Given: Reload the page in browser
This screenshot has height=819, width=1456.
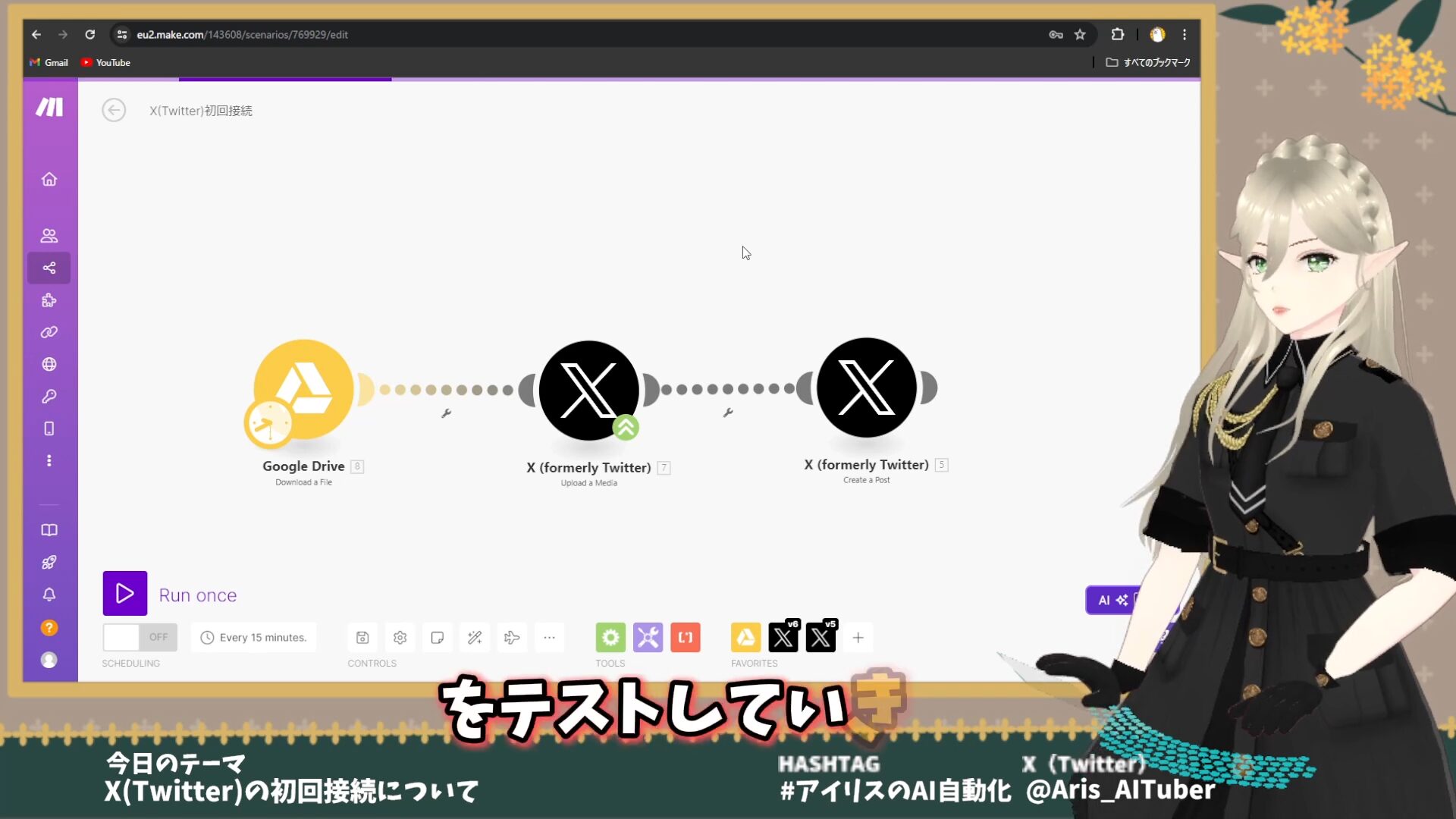Looking at the screenshot, I should tap(90, 34).
